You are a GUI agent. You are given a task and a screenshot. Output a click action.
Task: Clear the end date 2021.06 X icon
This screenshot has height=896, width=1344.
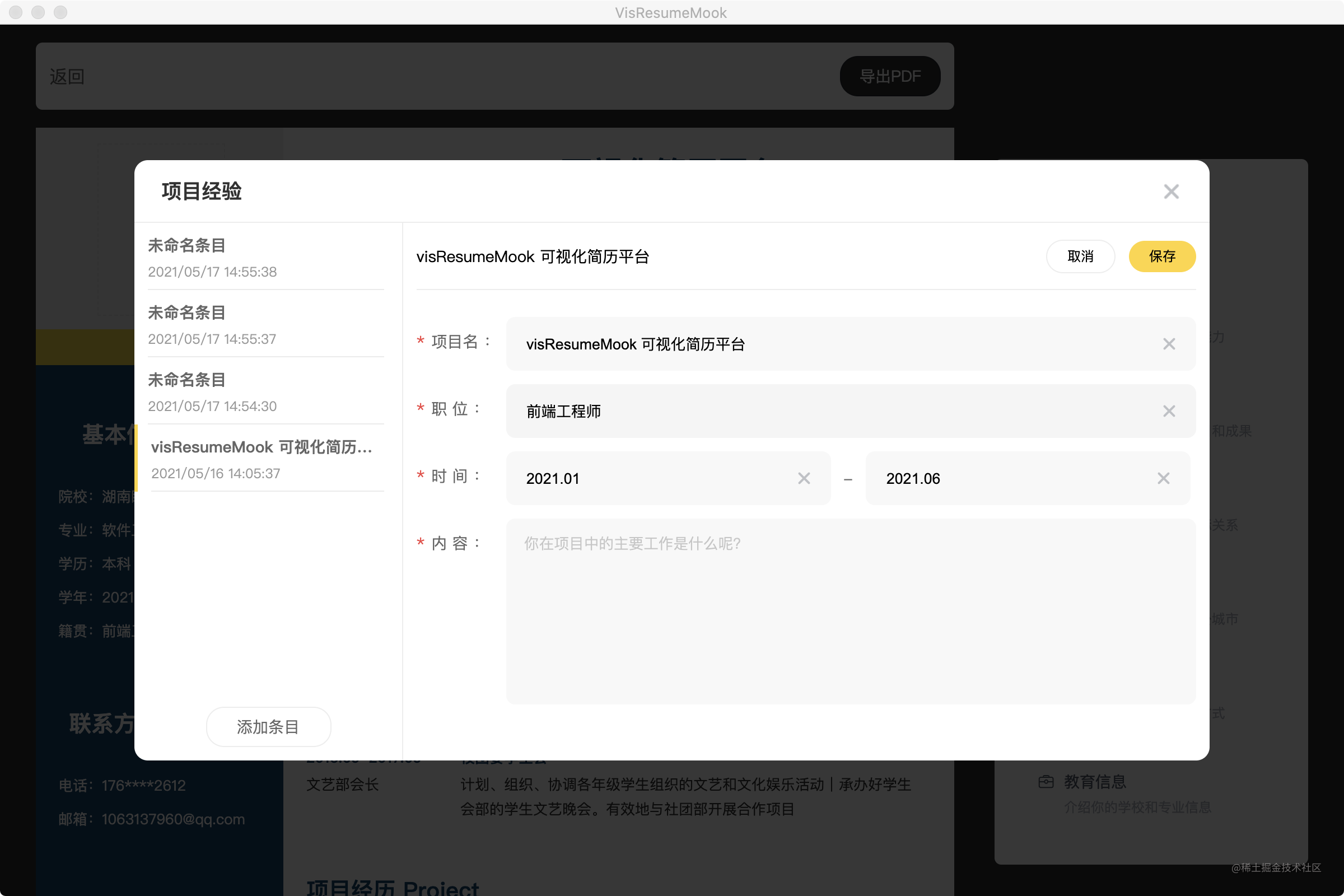pyautogui.click(x=1163, y=478)
